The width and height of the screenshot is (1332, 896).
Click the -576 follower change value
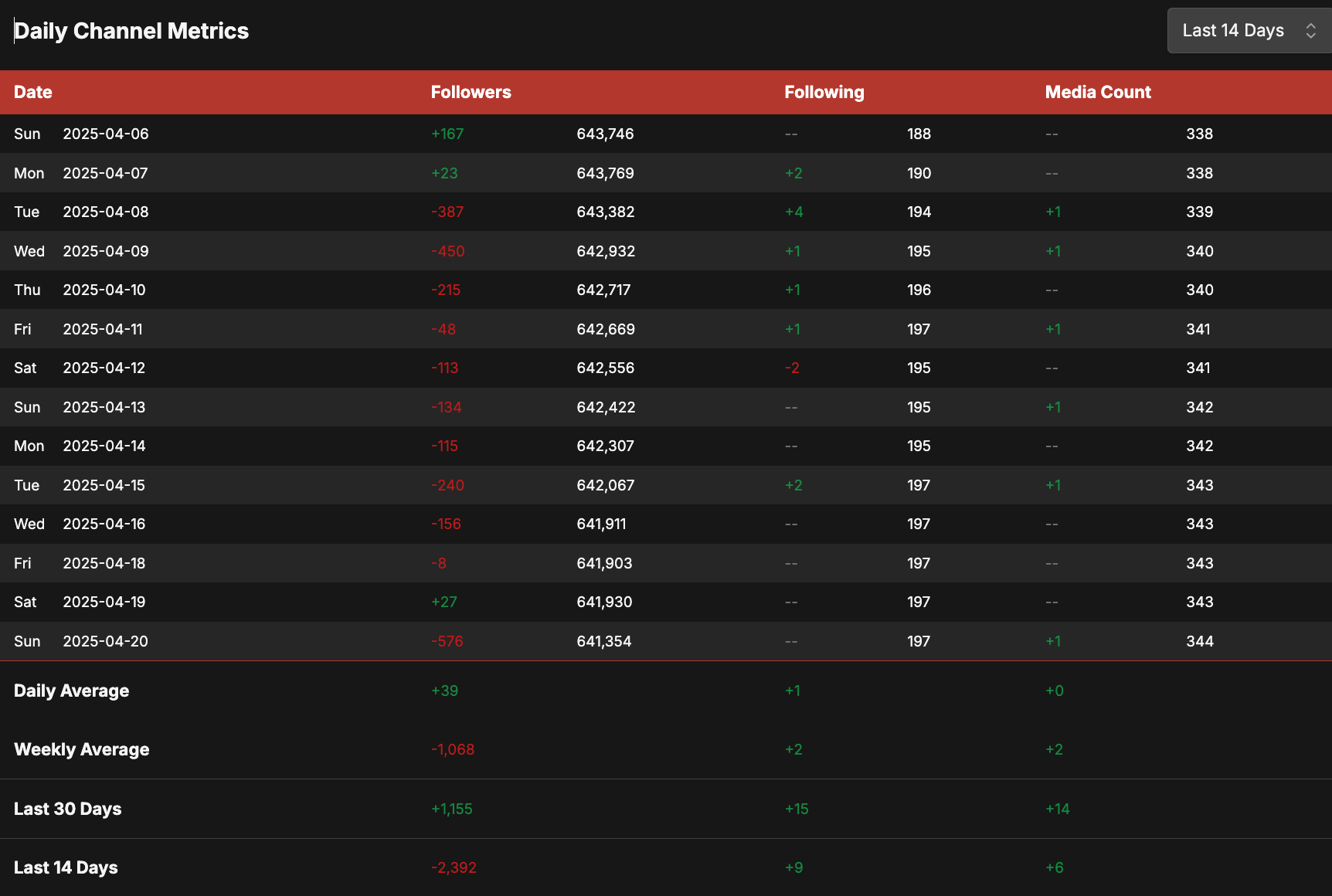(447, 641)
